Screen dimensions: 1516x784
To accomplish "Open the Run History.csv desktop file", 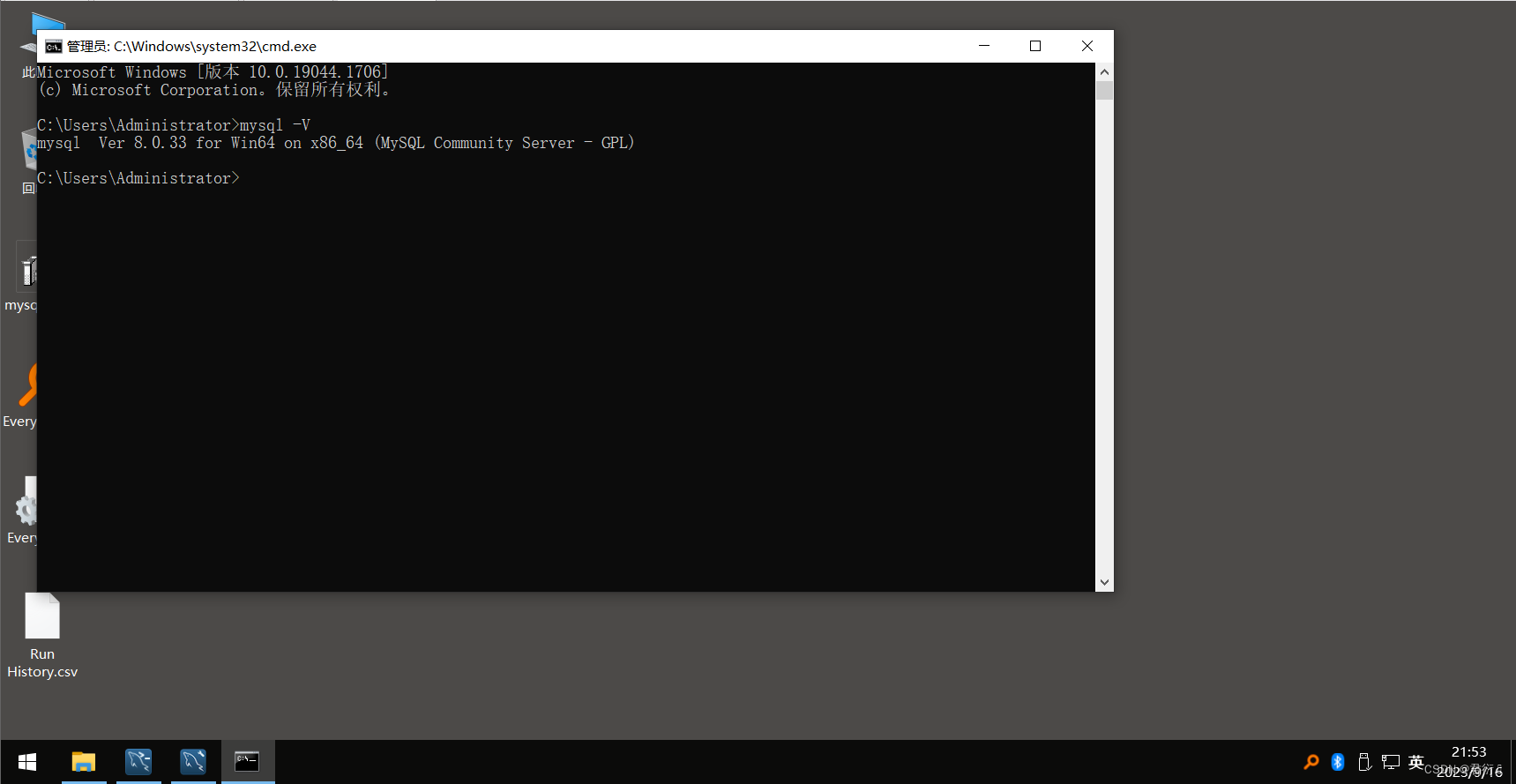I will [x=42, y=635].
